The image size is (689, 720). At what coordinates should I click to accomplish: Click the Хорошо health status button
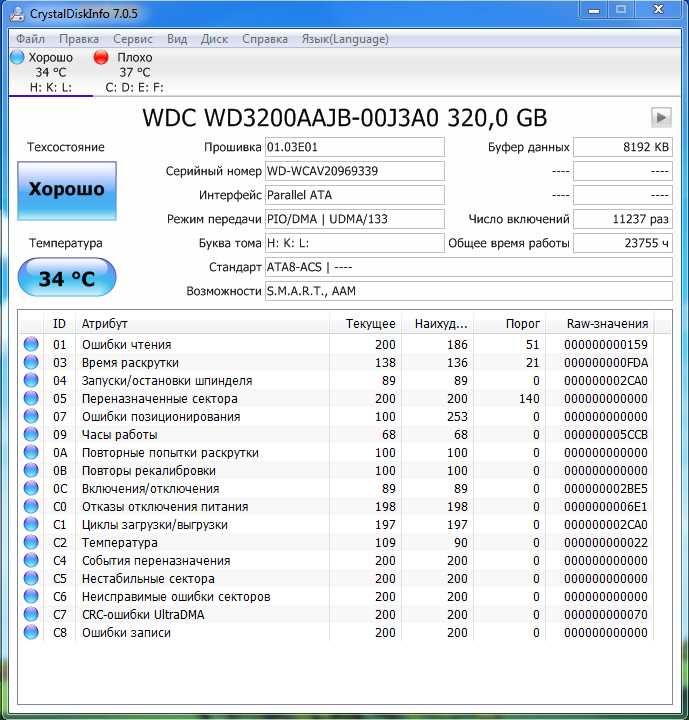pyautogui.click(x=67, y=191)
